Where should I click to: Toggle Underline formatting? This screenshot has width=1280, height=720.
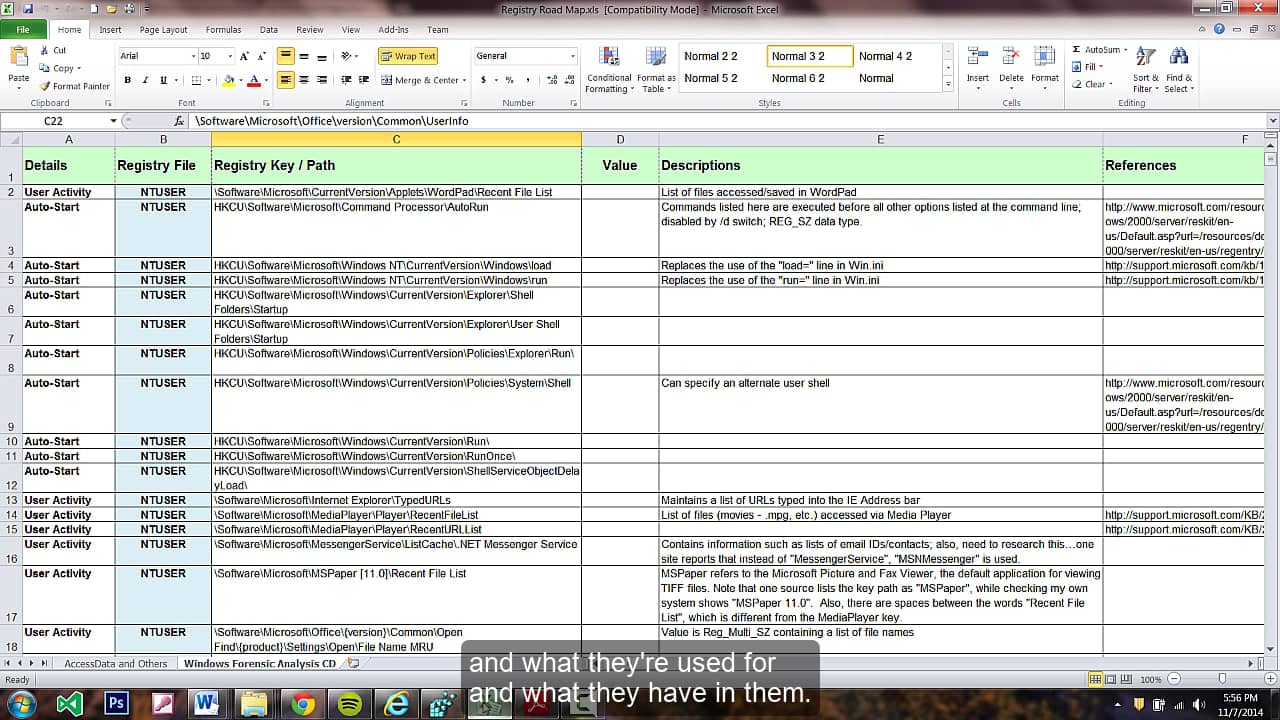click(162, 80)
